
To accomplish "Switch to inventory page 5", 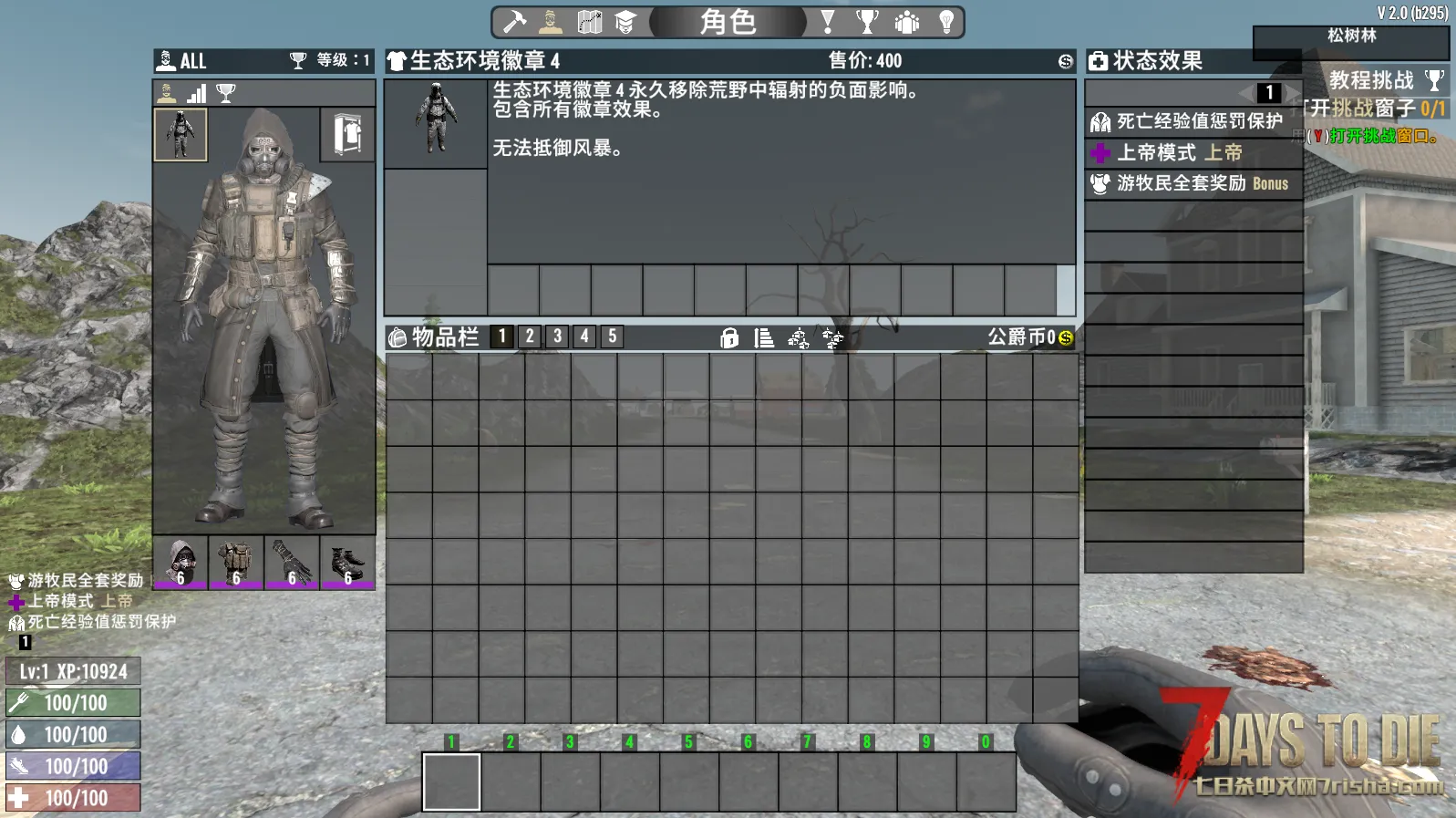I will (613, 337).
